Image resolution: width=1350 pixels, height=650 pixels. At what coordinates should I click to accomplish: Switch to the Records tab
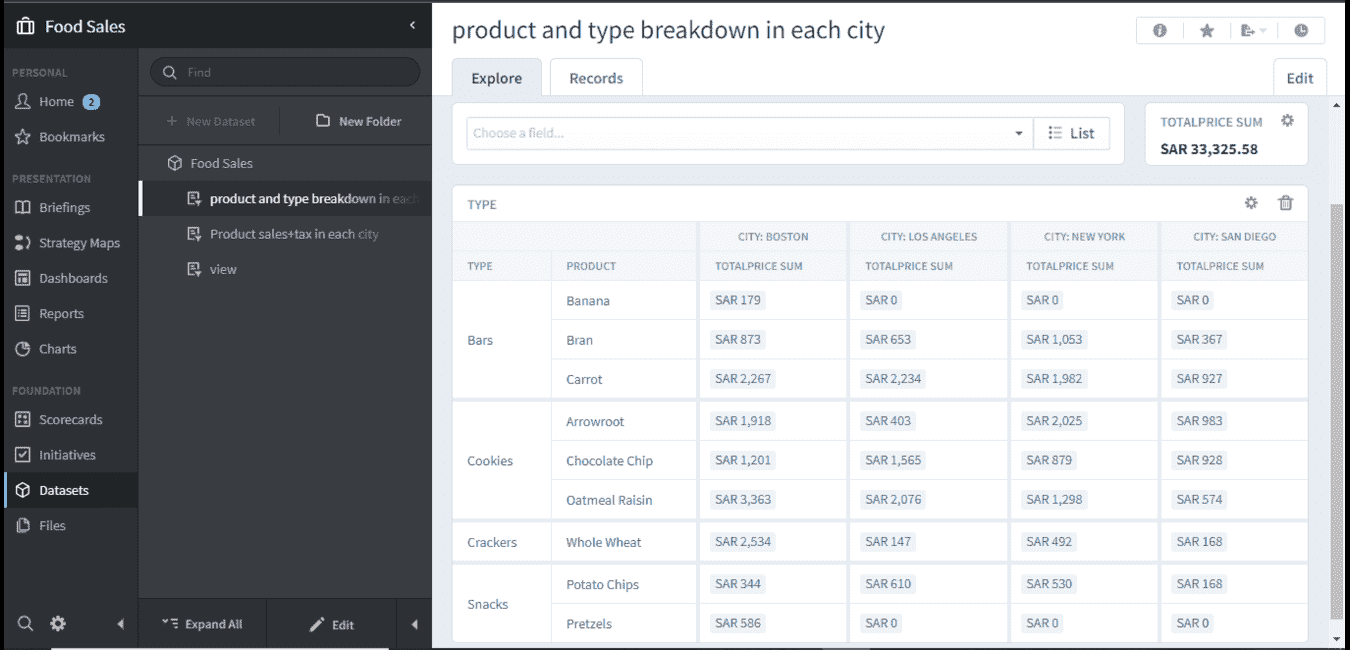596,78
